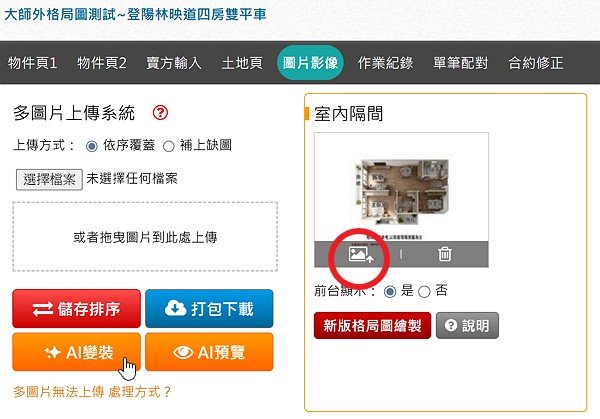The width and height of the screenshot is (600, 419).
Task: Open the 土地頁 tab
Action: pos(242,63)
